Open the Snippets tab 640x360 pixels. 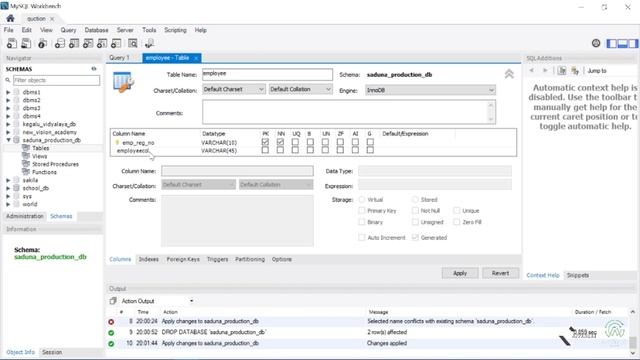578,275
